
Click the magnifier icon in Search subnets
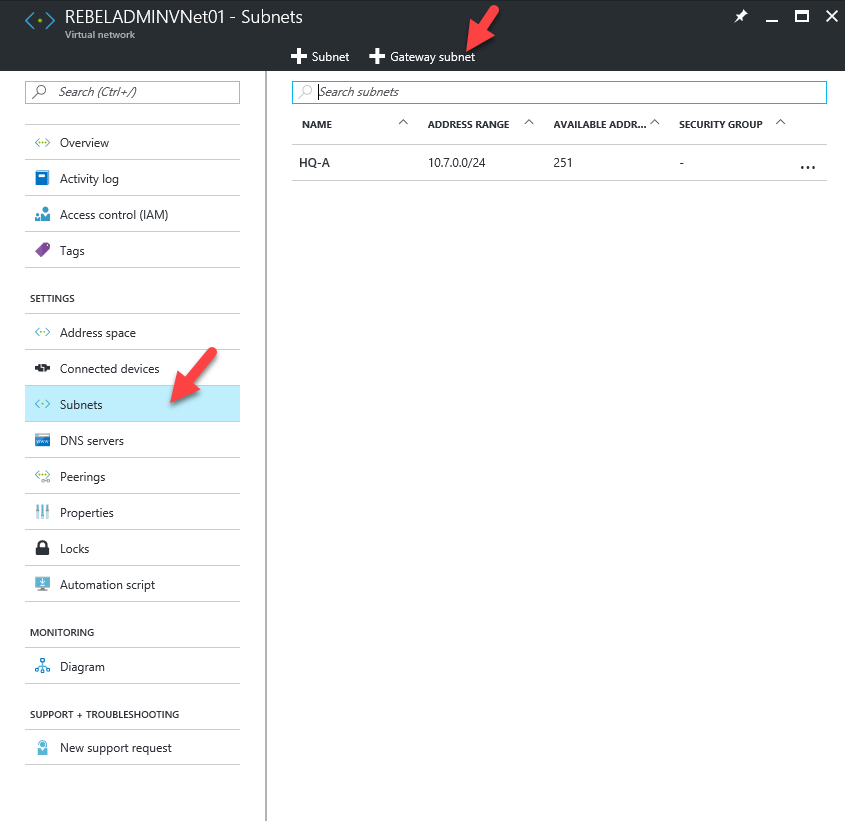[x=306, y=92]
